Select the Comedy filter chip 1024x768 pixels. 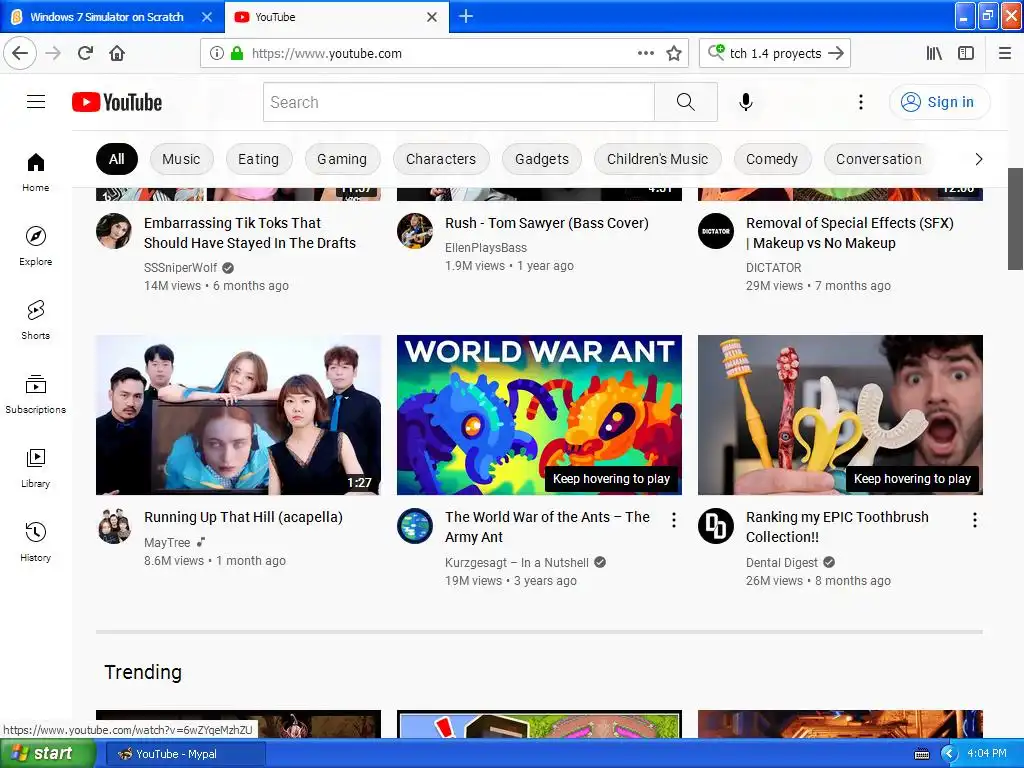772,159
